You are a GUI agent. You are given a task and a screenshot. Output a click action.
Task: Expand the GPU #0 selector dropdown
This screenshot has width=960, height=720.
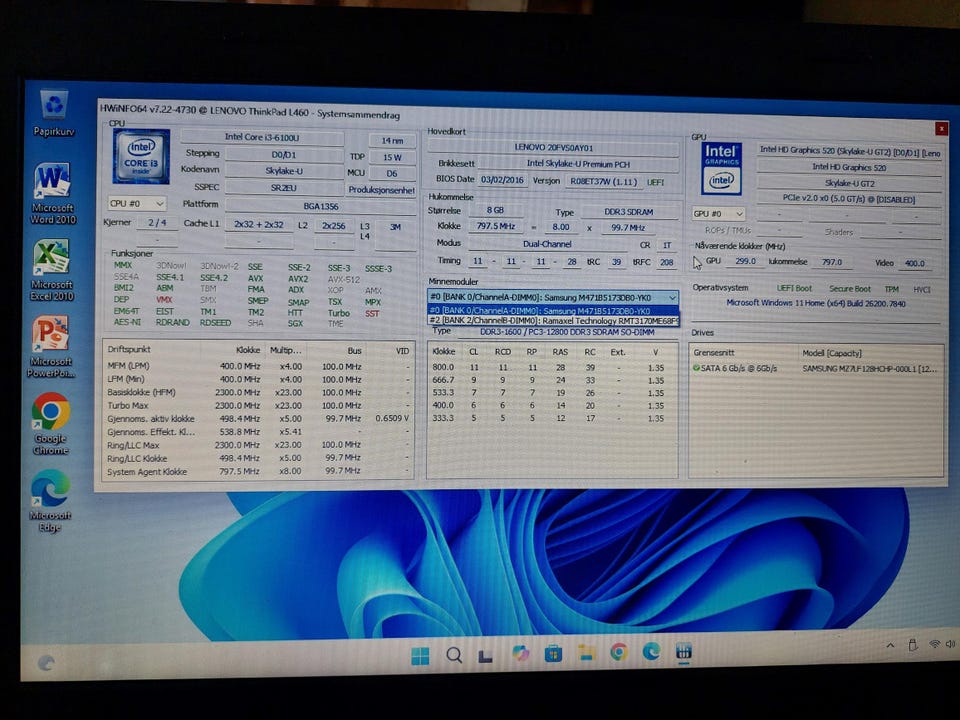718,214
